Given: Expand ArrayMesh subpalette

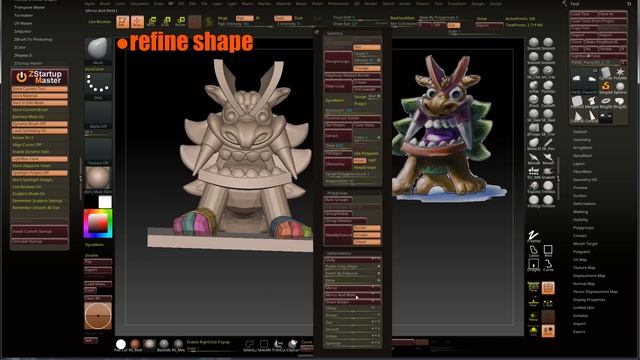Looking at the screenshot, I should (x=582, y=148).
